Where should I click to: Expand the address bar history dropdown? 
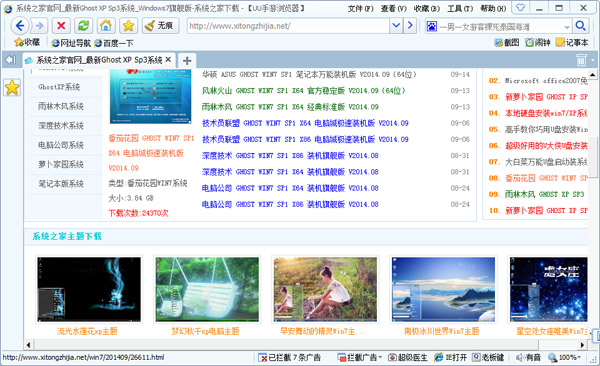point(396,26)
